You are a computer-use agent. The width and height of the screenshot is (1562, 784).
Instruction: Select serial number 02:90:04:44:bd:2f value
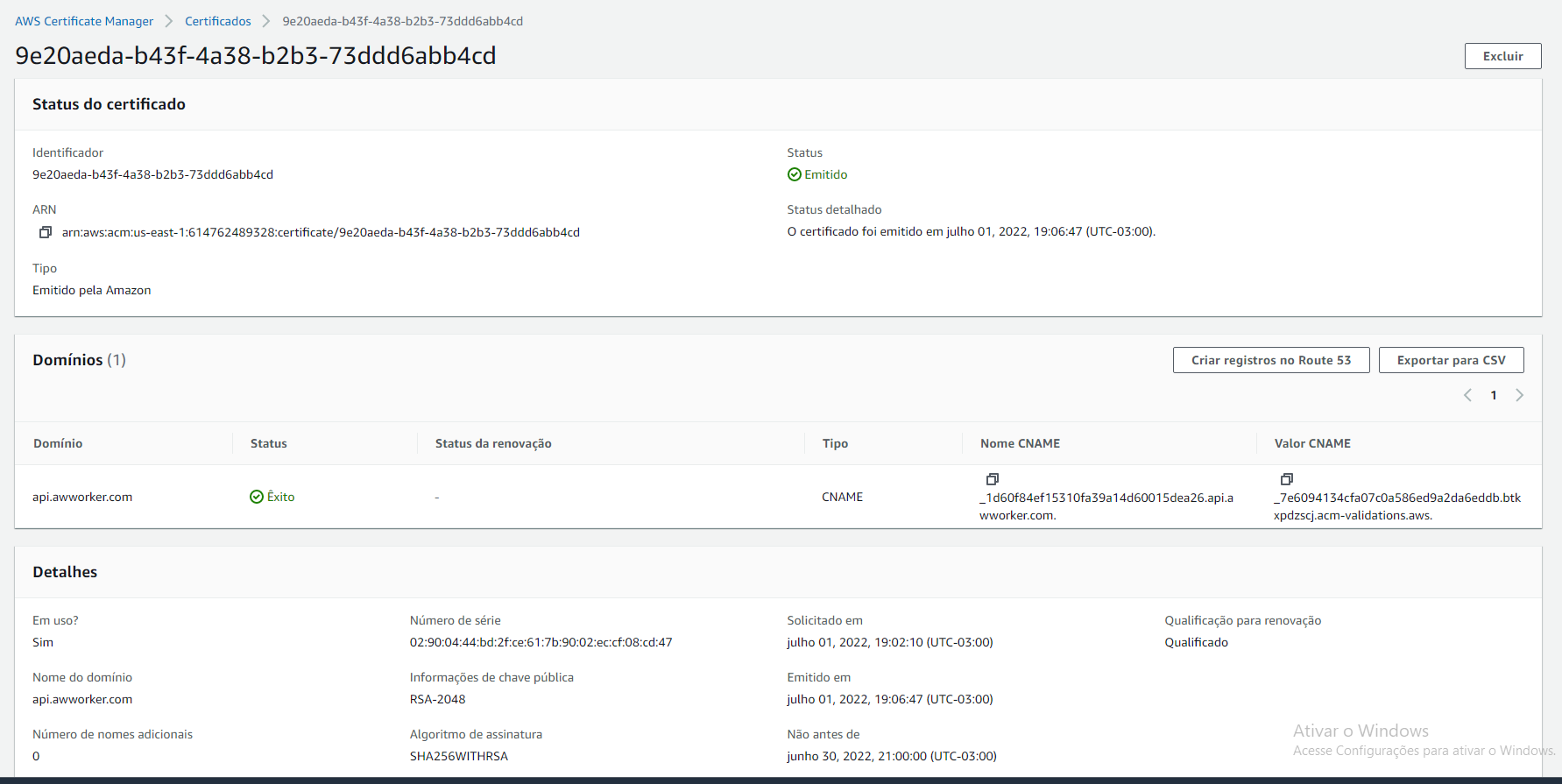(x=541, y=642)
